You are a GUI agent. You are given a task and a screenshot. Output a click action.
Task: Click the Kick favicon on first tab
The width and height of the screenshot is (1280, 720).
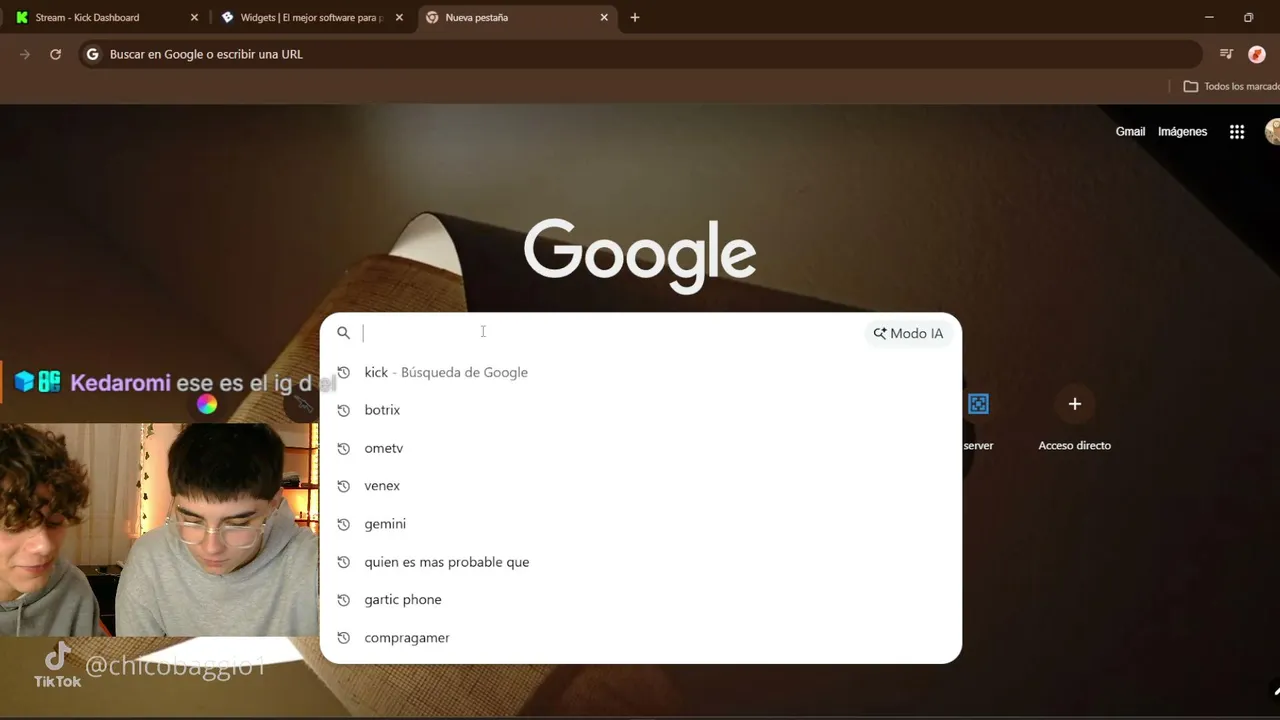22,17
